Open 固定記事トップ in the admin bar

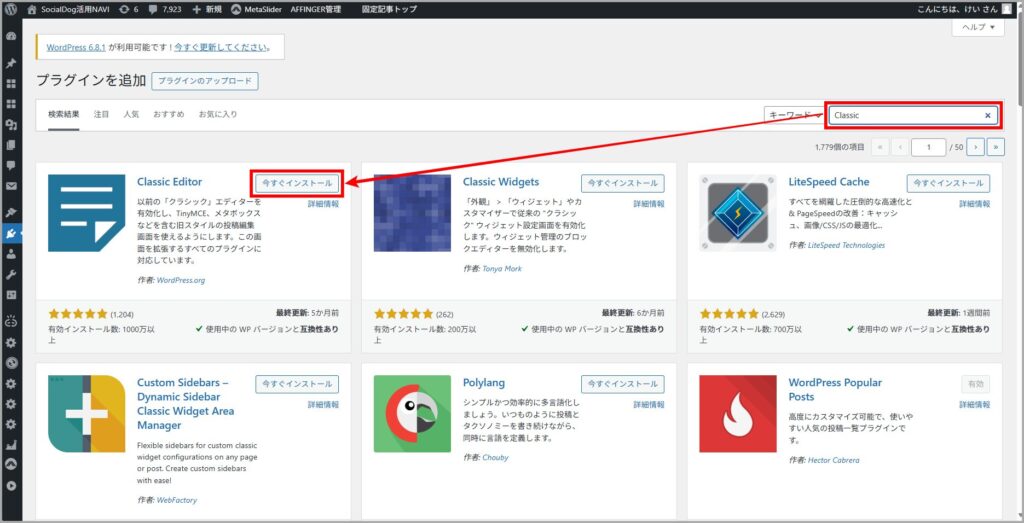tap(387, 10)
